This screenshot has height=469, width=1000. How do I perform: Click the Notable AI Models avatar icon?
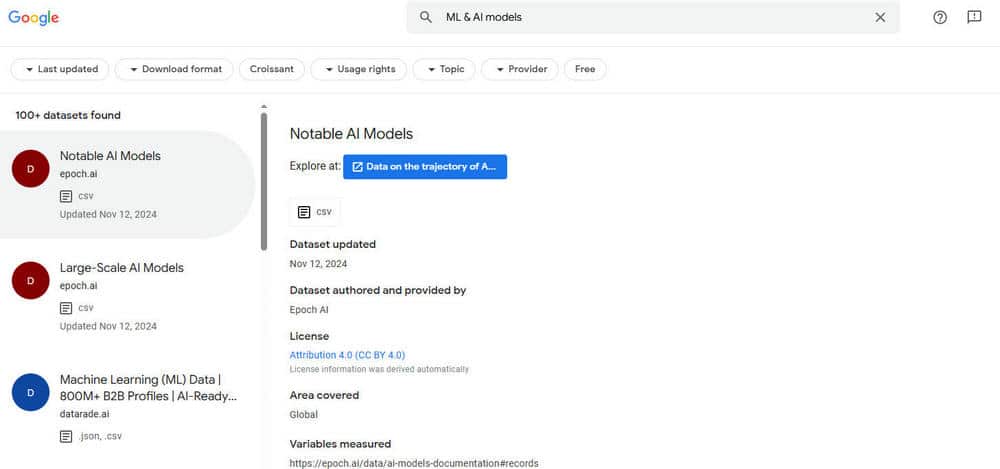[x=31, y=168]
